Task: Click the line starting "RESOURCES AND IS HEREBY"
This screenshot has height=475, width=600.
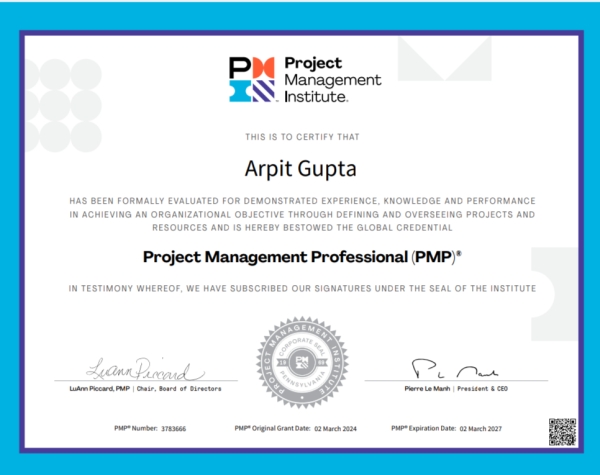Action: point(302,228)
